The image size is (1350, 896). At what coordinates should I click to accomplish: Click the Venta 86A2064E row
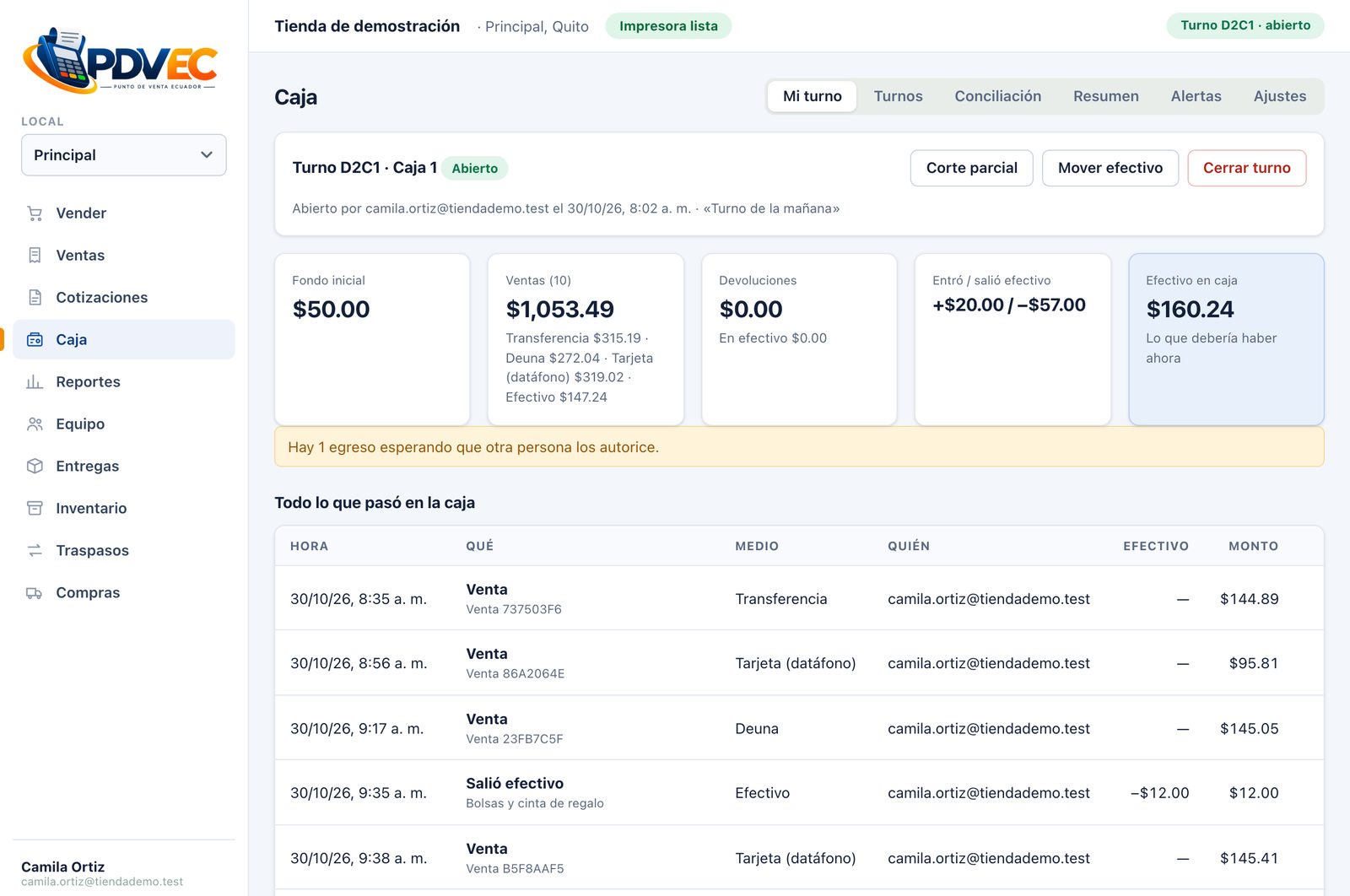click(799, 663)
